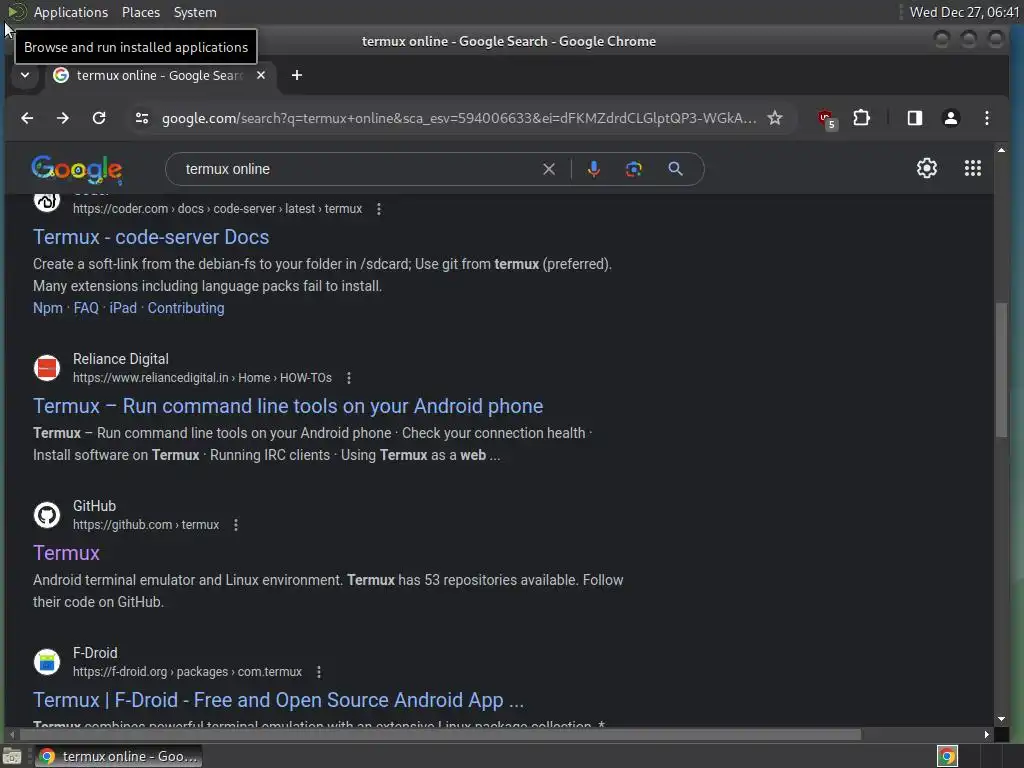Open Termux F-Droid result link
The image size is (1024, 768).
pos(279,700)
